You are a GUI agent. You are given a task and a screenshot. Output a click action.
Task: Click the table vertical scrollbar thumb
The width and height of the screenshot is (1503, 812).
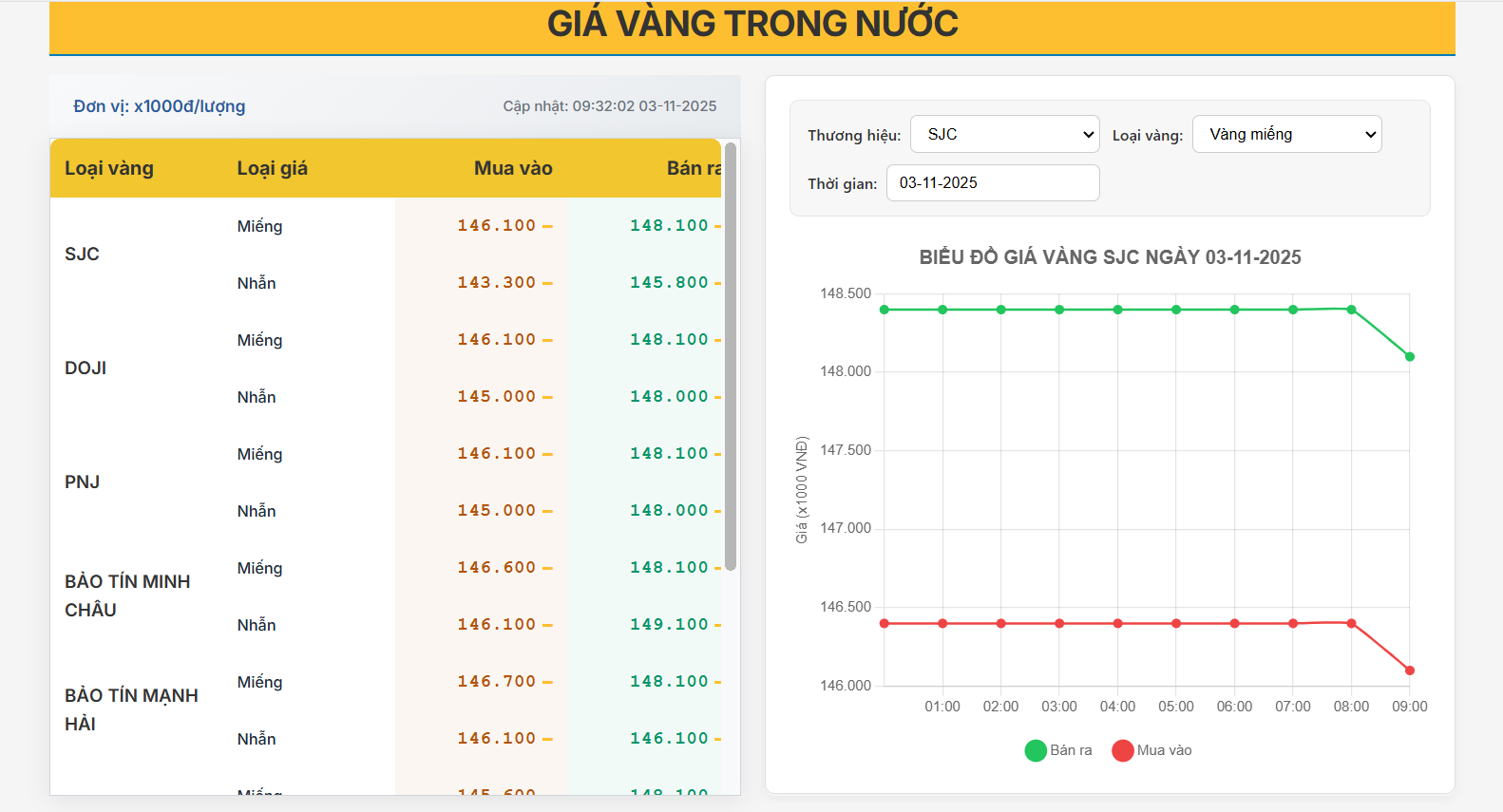tap(731, 356)
